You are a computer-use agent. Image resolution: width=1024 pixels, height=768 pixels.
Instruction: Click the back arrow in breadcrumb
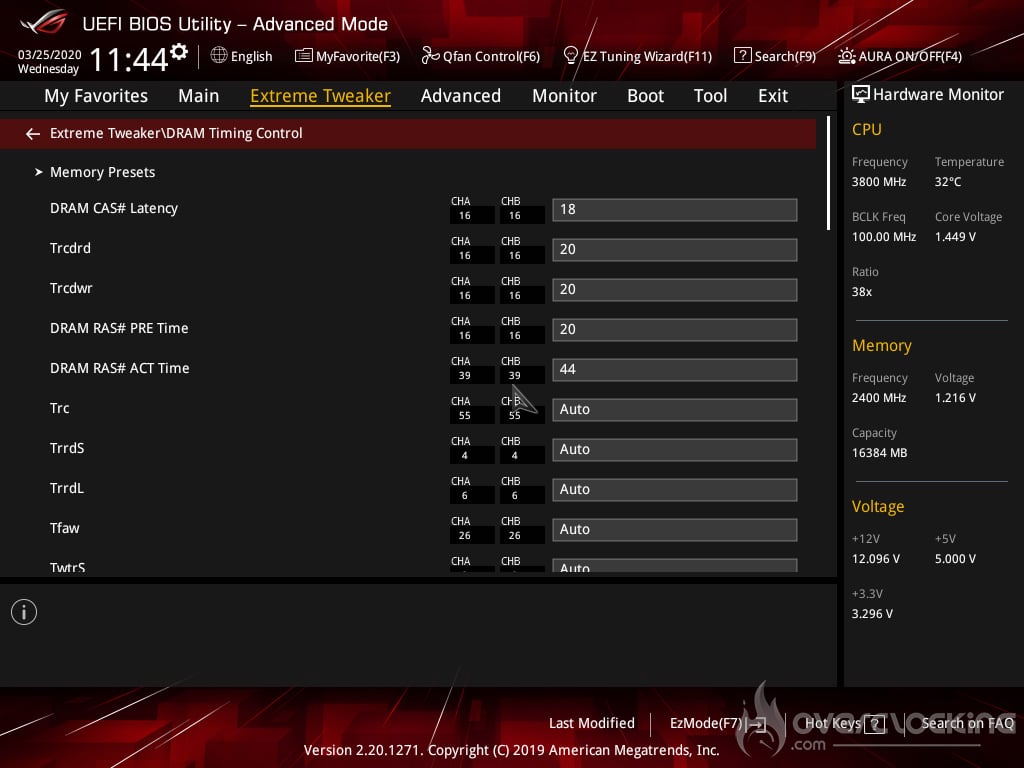click(33, 134)
